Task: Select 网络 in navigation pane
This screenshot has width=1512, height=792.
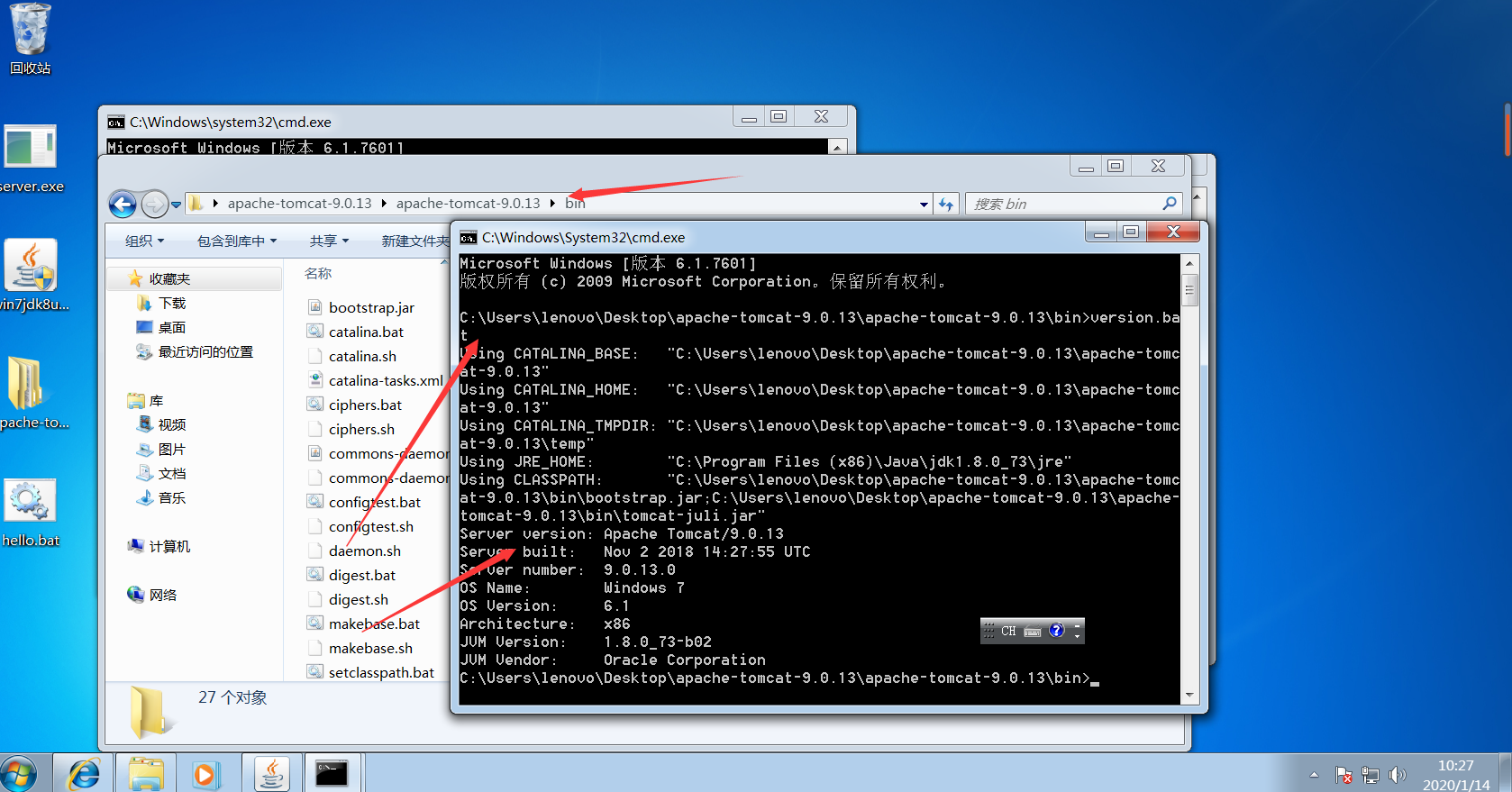Action: click(162, 595)
